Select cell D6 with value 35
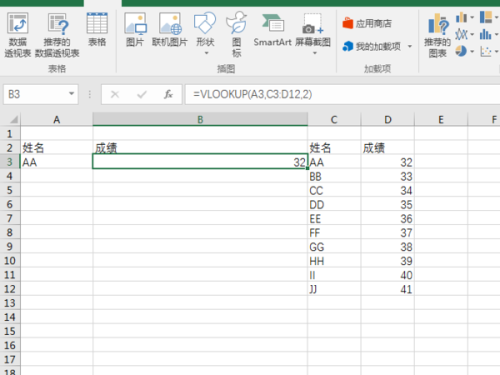 point(388,204)
